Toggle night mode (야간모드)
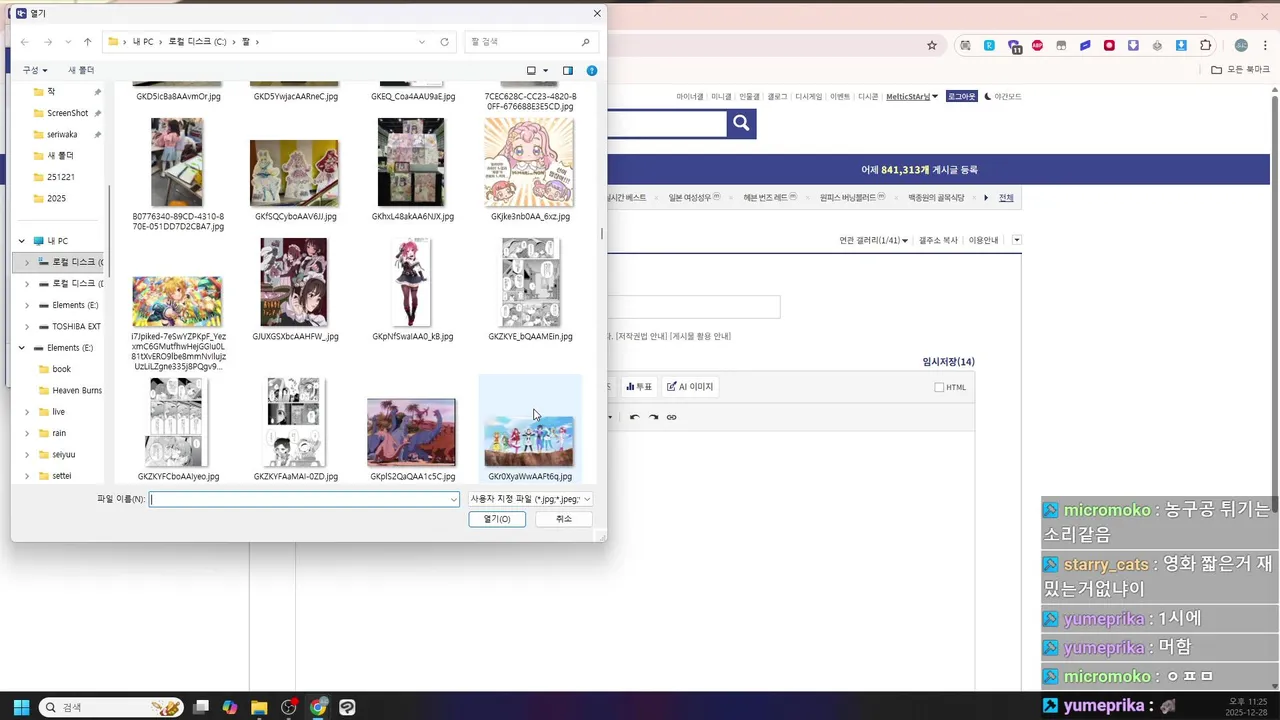The width and height of the screenshot is (1280, 720). [1003, 97]
